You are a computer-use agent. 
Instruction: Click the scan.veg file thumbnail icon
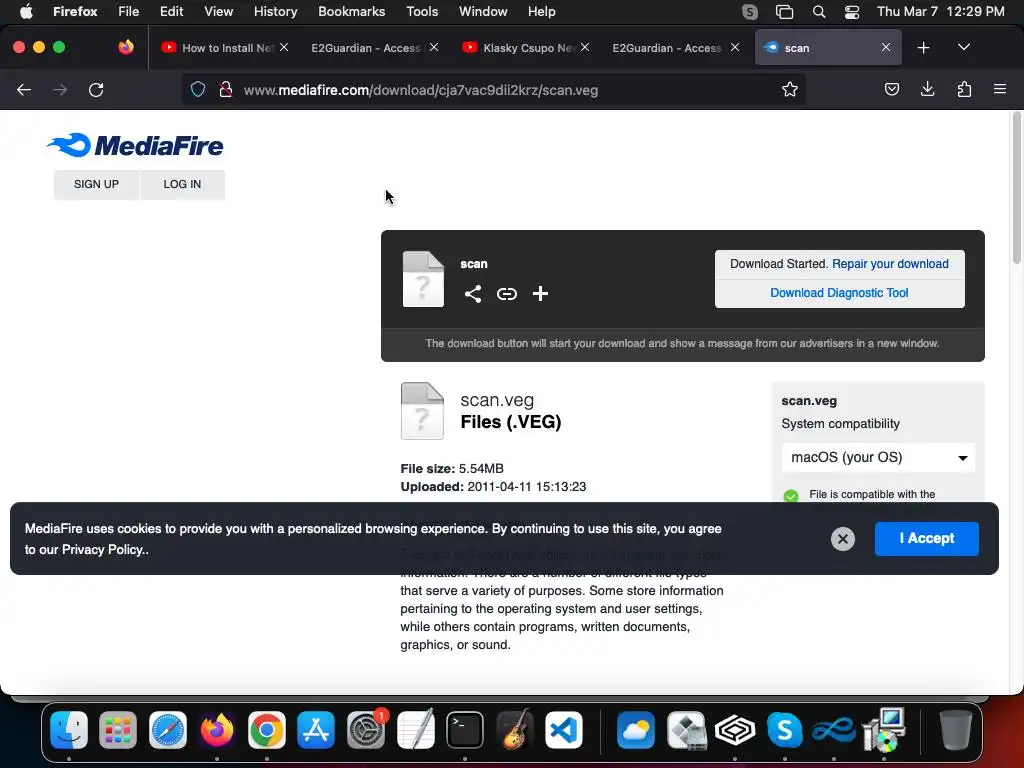[x=422, y=411]
